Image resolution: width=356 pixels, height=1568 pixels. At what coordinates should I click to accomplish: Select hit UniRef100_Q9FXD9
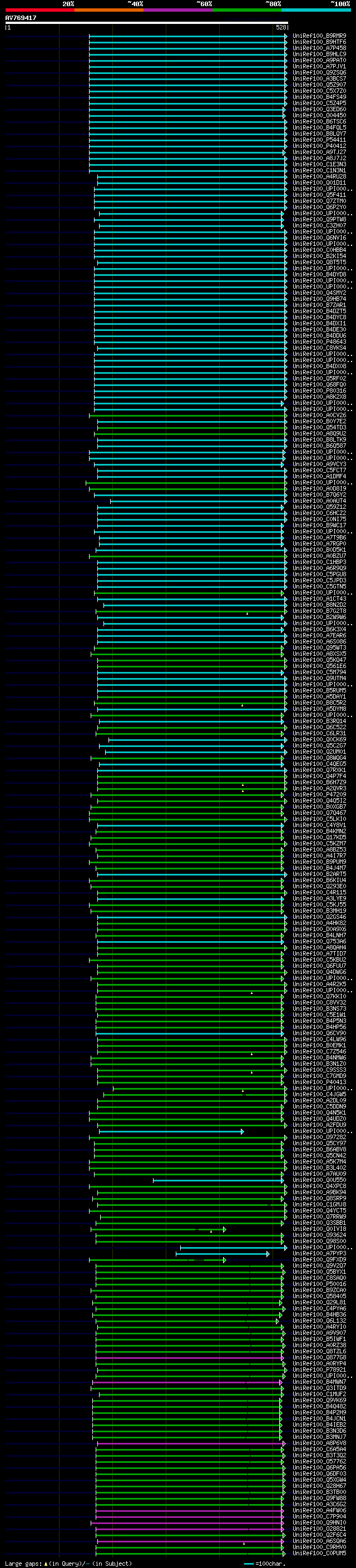319,1259
